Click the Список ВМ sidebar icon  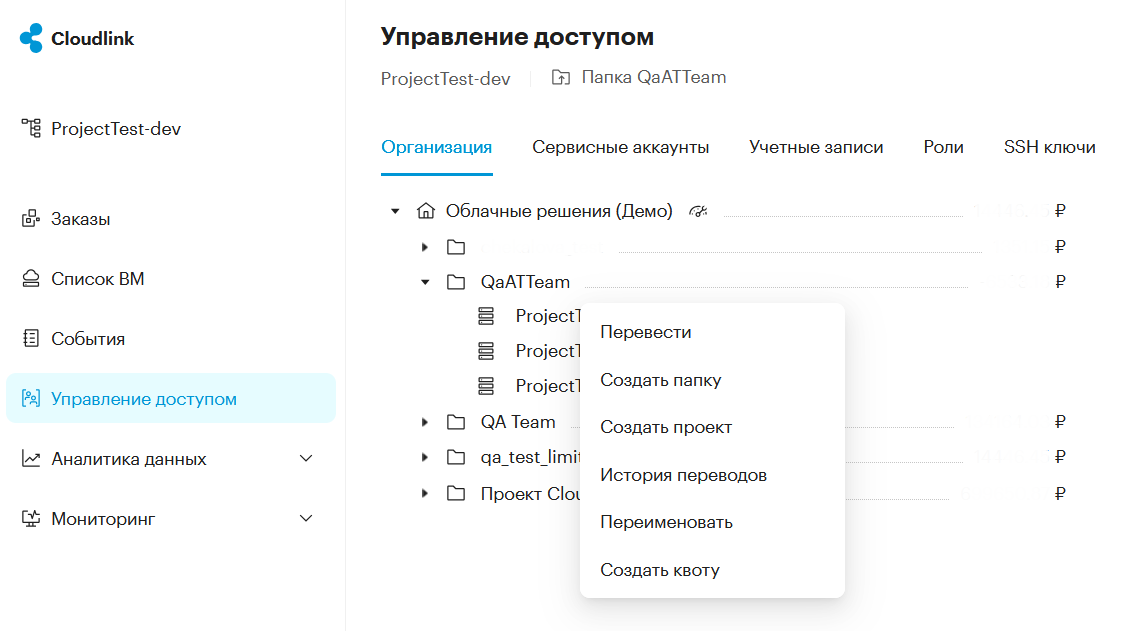(31, 279)
